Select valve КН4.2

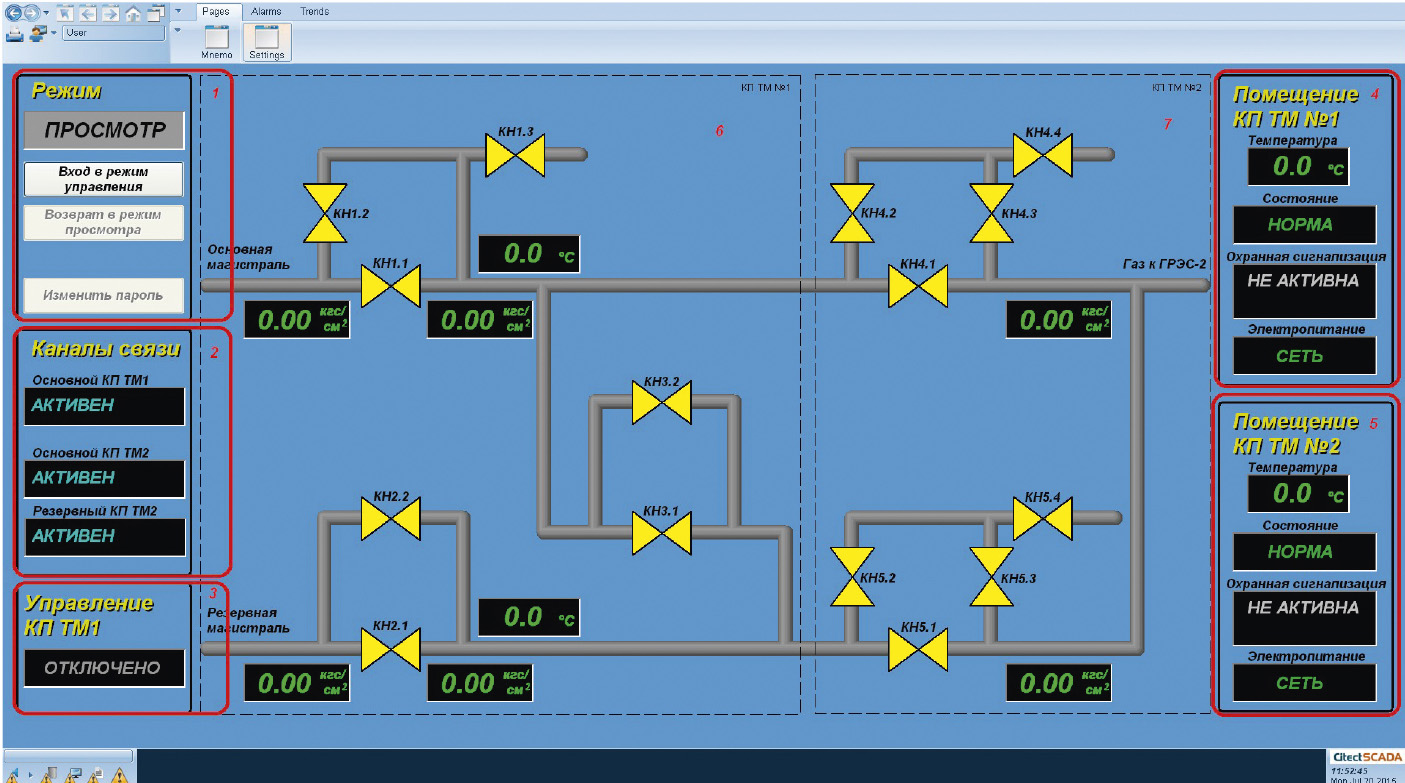pos(853,213)
